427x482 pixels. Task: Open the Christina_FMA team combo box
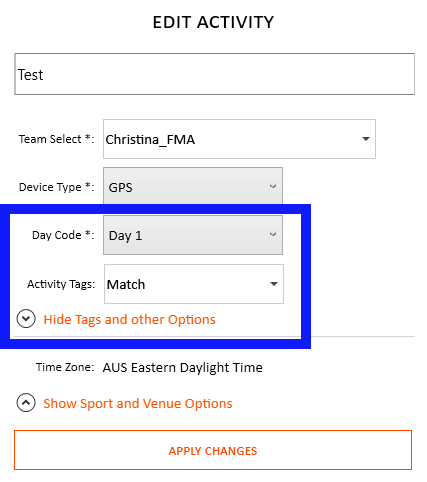(239, 139)
